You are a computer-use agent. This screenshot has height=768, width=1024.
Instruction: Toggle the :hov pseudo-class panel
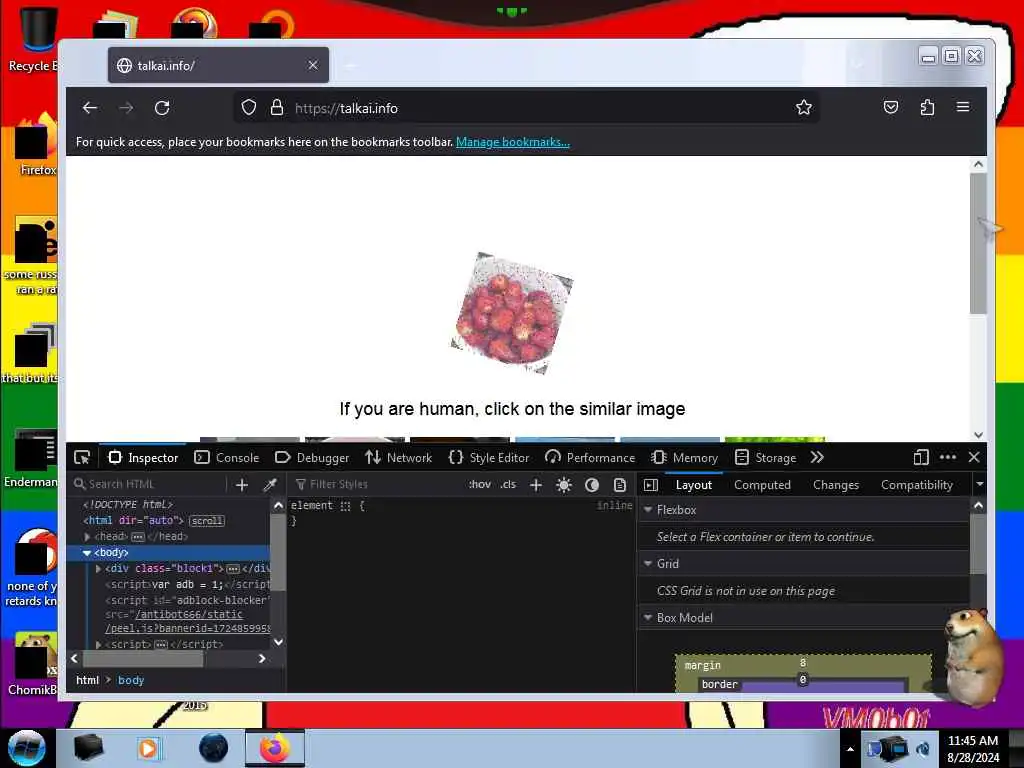[x=479, y=484]
